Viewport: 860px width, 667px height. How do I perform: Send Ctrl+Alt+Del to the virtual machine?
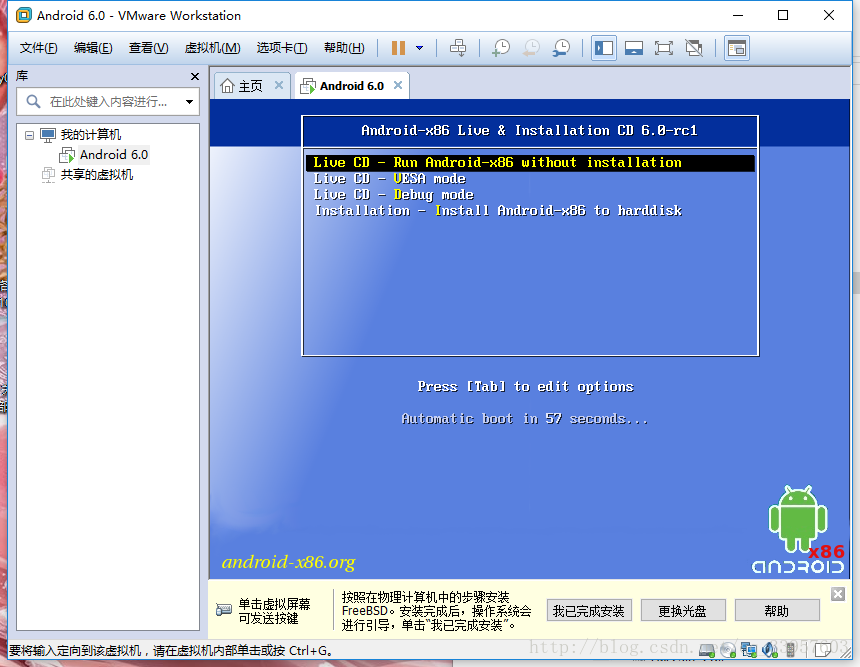(x=458, y=48)
